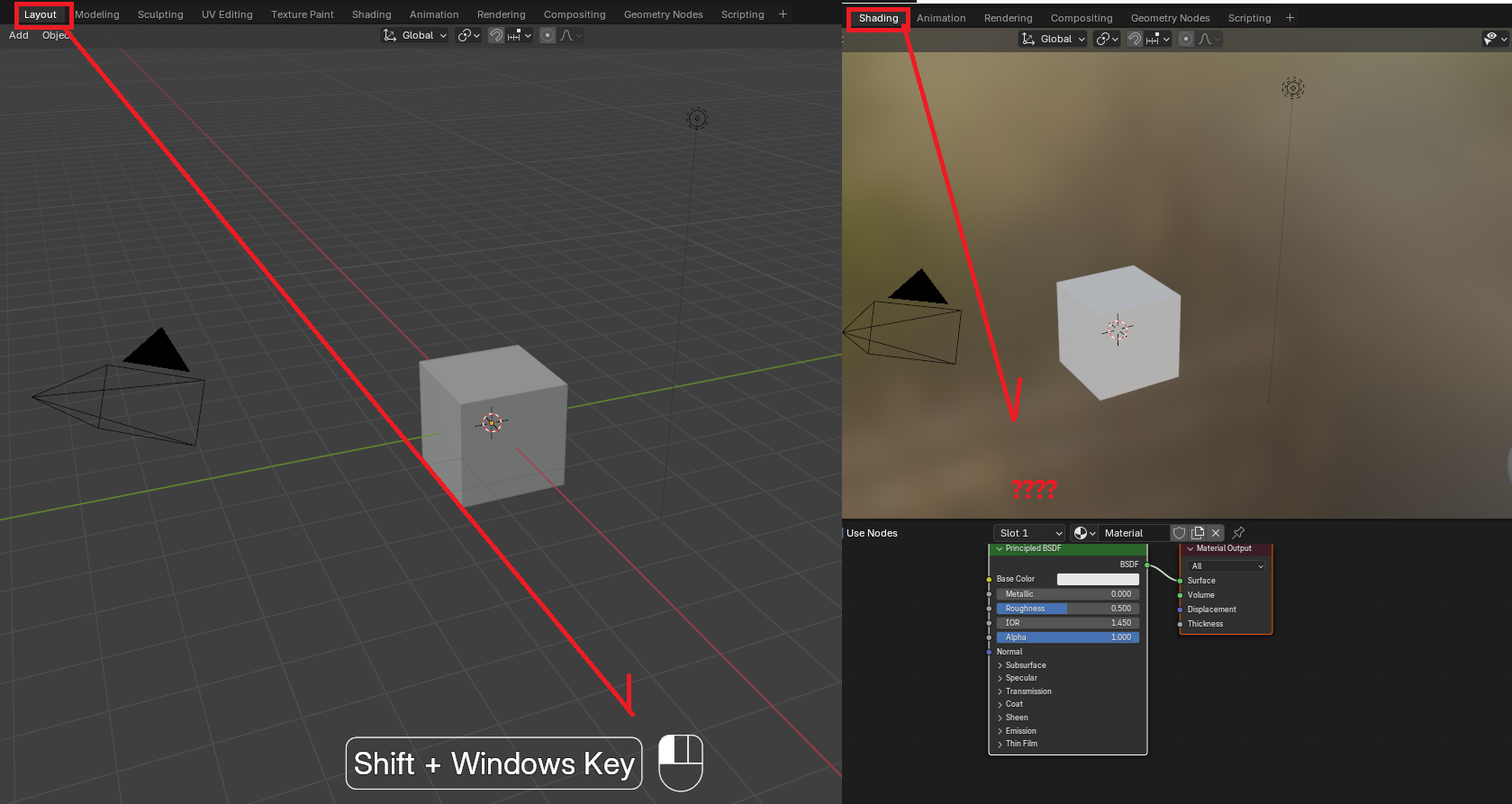This screenshot has width=1512, height=804.
Task: Open the Slot 1 material slot dropdown
Action: click(1029, 533)
